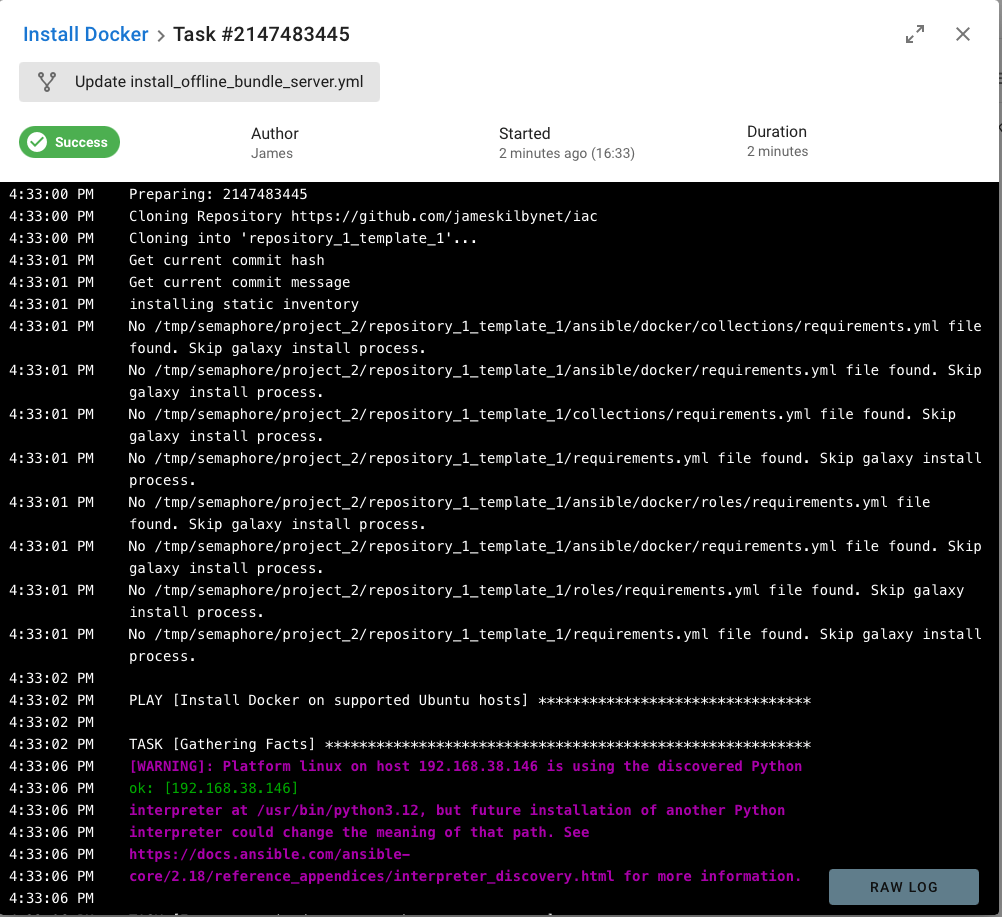Click the Success status label
Image resolution: width=1002 pixels, height=917 pixels.
81,142
